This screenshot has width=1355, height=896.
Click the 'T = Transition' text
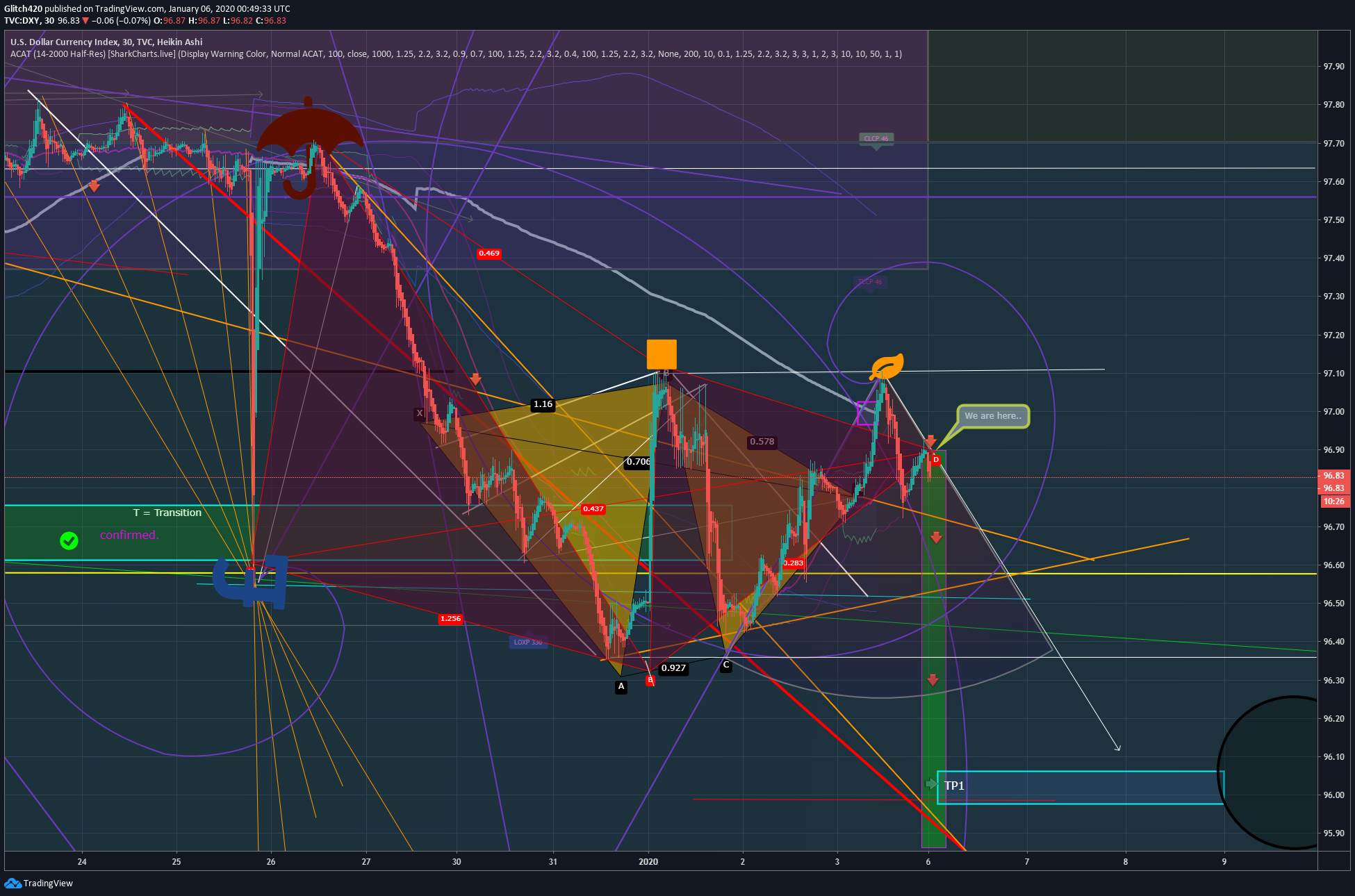(x=167, y=513)
